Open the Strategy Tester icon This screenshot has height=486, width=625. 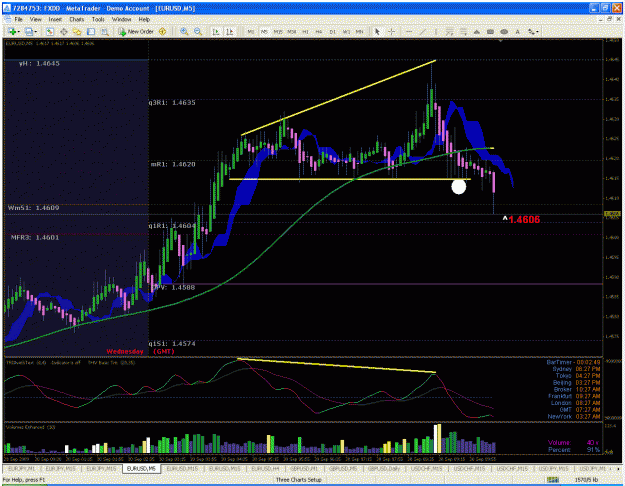click(104, 31)
